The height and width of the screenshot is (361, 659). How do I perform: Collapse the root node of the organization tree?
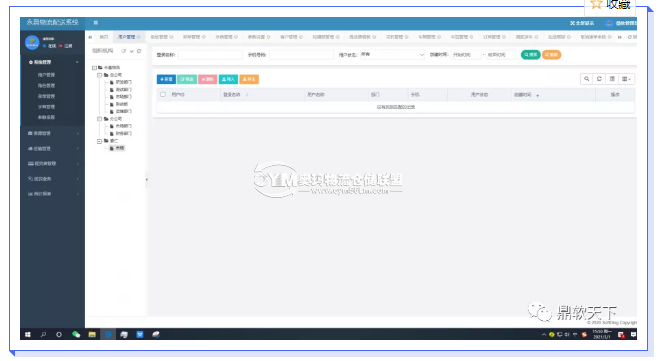pyautogui.click(x=95, y=68)
